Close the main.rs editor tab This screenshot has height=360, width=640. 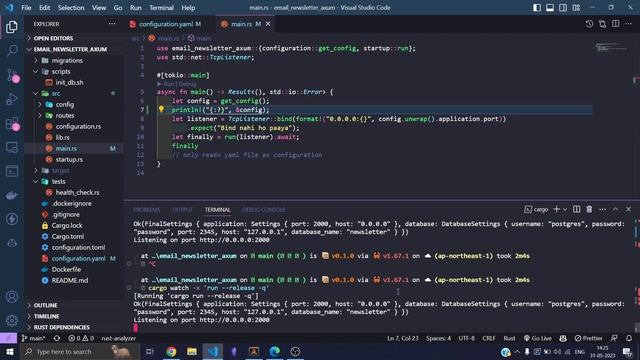click(268, 24)
